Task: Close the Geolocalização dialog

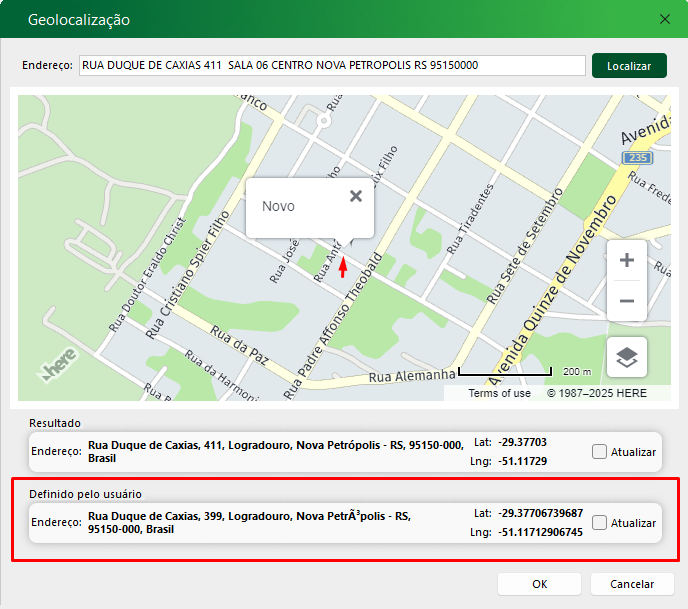Action: click(x=665, y=19)
